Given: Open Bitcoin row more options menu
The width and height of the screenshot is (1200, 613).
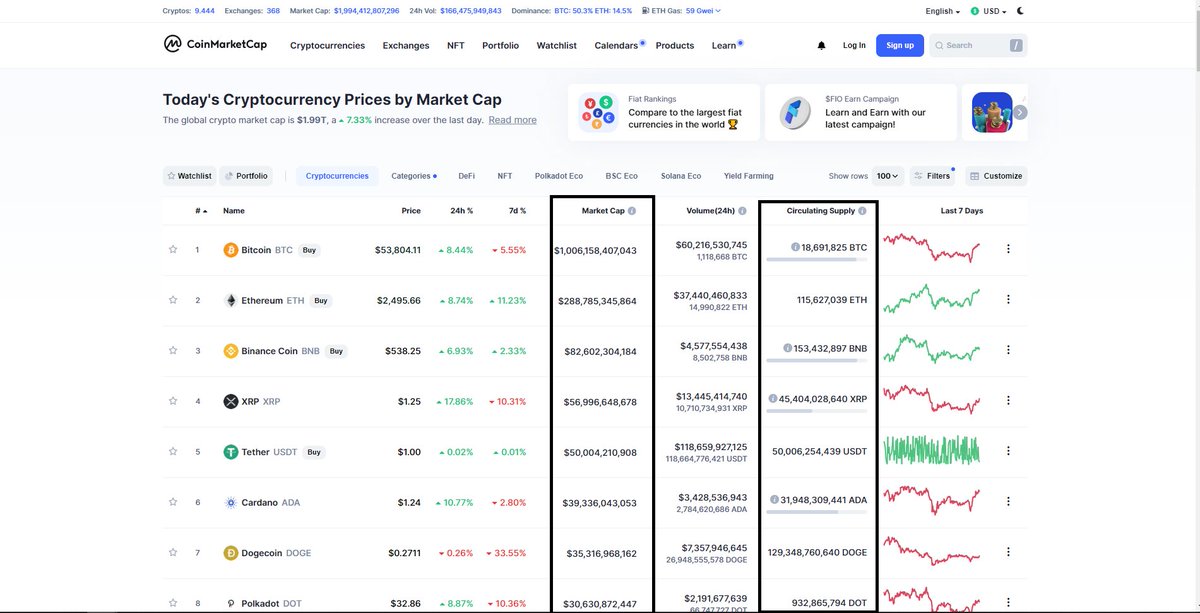Looking at the screenshot, I should 1008,249.
